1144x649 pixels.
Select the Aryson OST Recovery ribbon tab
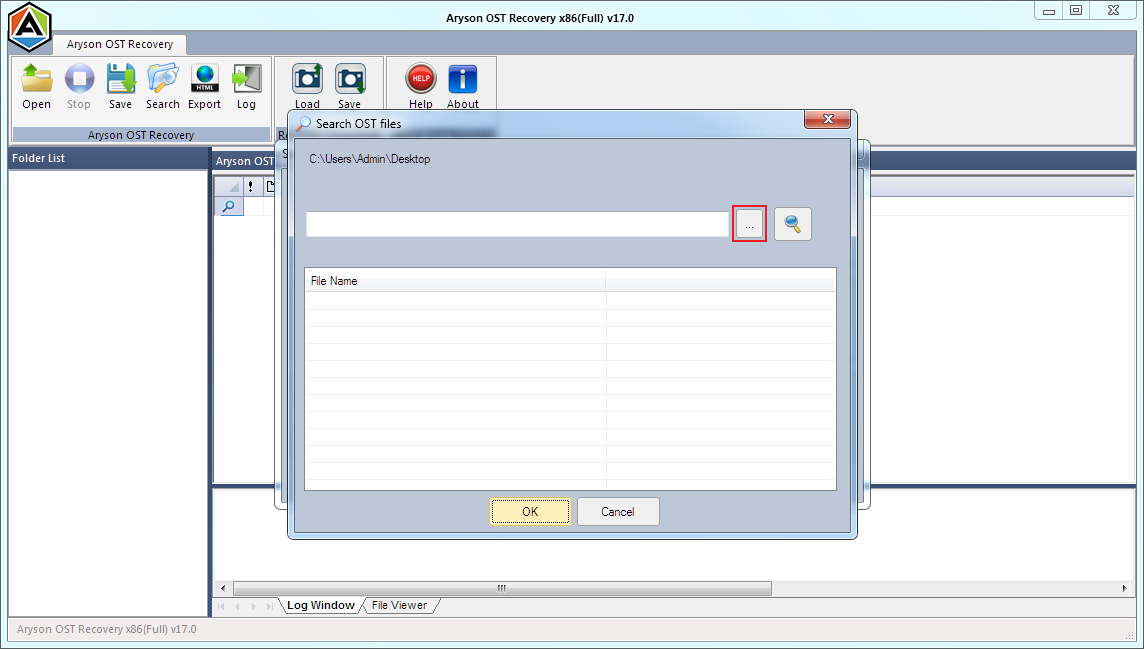(120, 44)
